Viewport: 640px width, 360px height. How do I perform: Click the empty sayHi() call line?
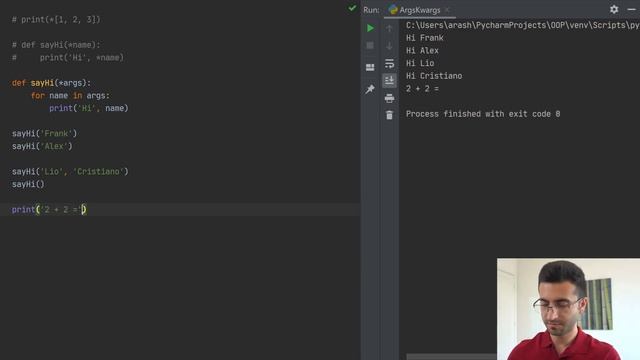(x=28, y=184)
